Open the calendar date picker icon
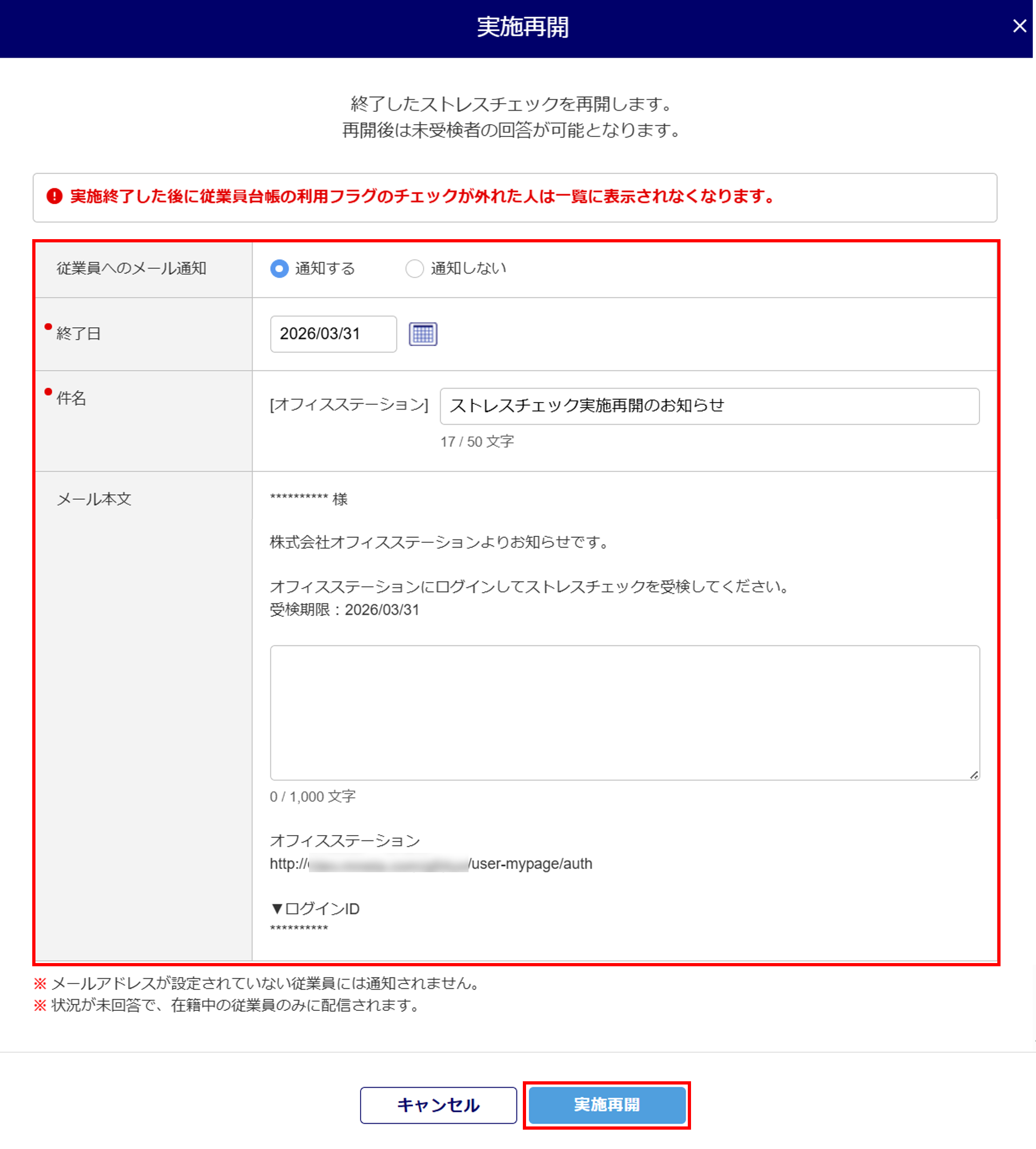This screenshot has width=1036, height=1149. coord(423,334)
